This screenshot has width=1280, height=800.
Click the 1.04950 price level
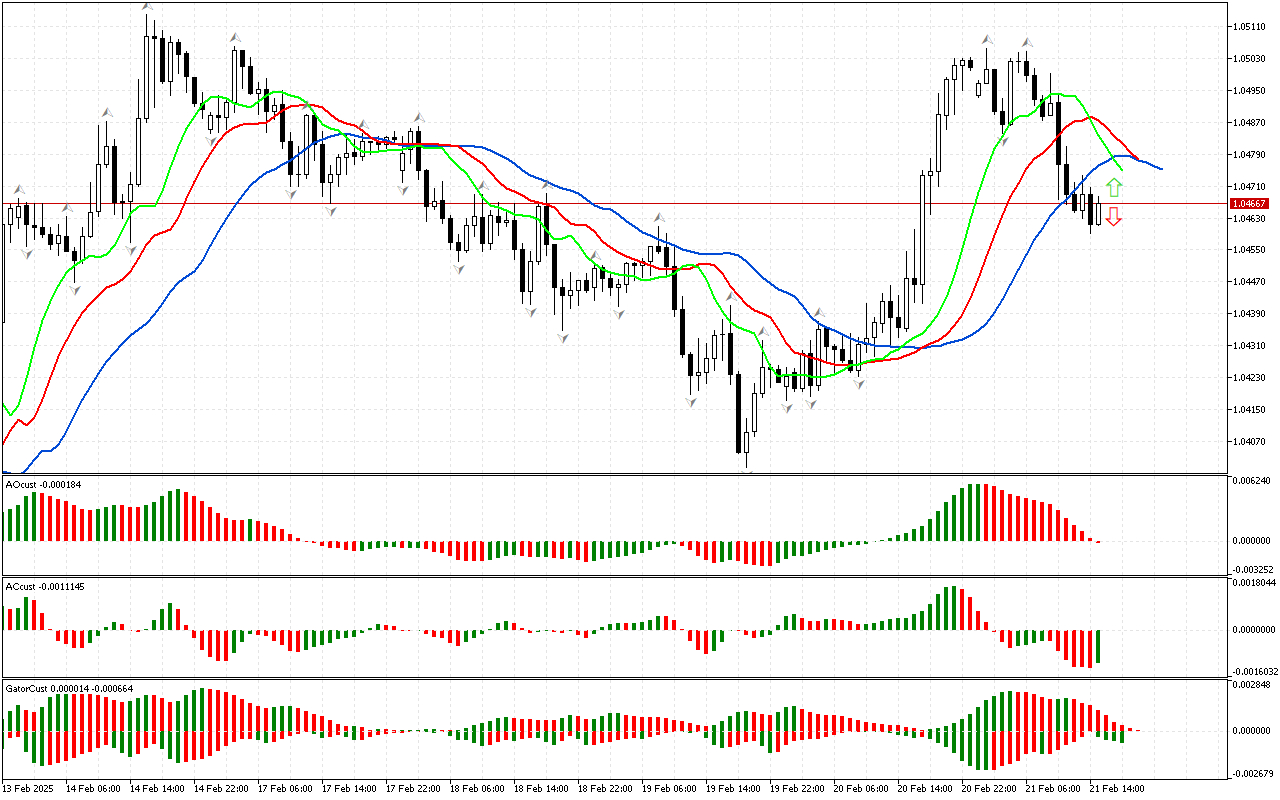pyautogui.click(x=1251, y=91)
